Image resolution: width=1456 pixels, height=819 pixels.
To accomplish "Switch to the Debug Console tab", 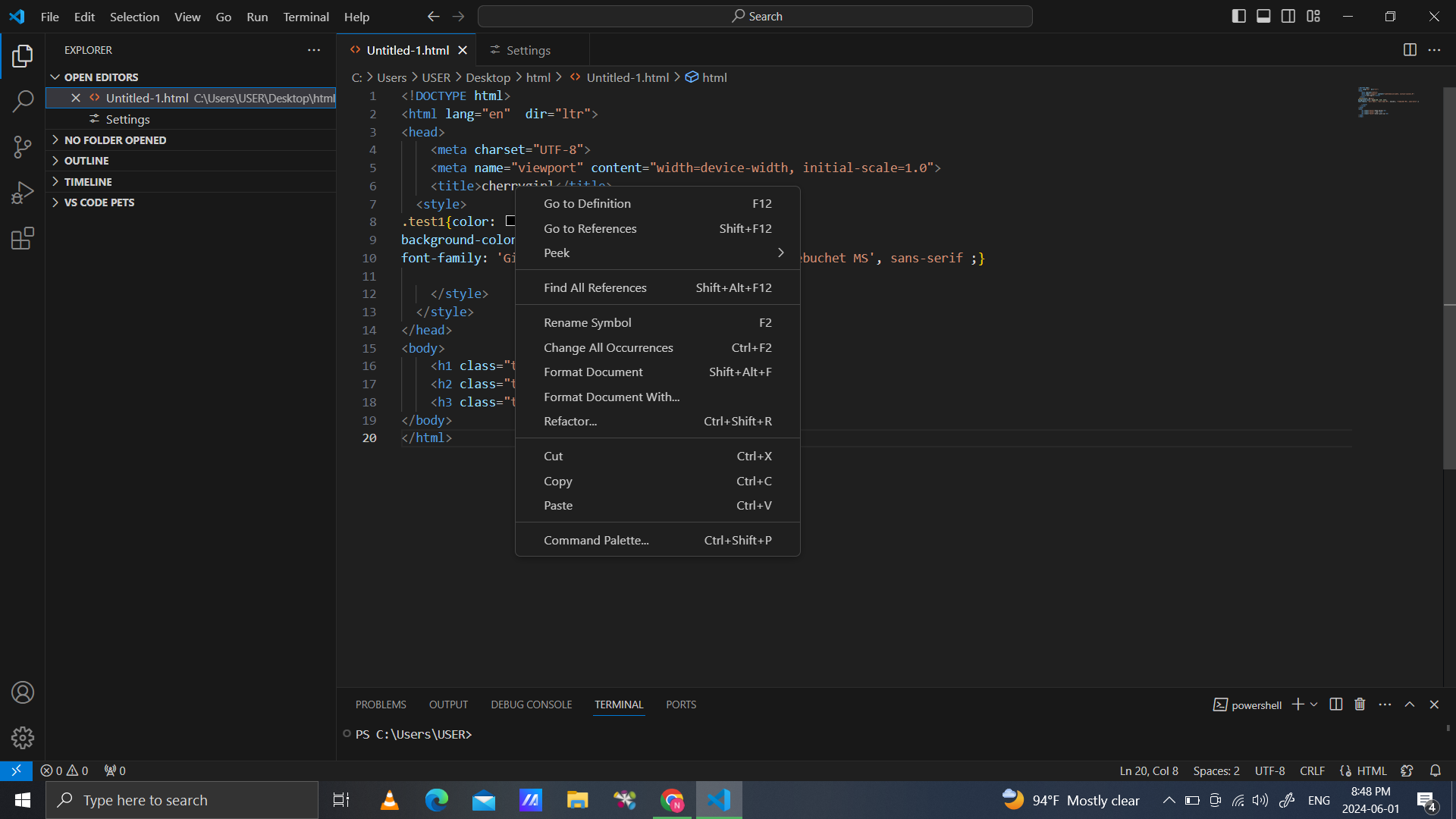I will click(531, 704).
